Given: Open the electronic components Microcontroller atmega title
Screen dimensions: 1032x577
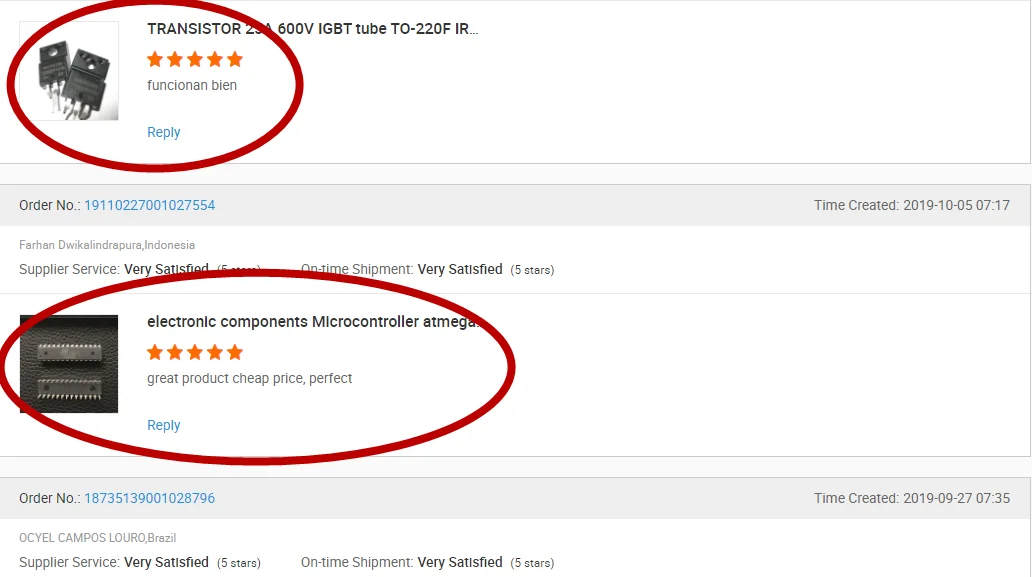Looking at the screenshot, I should click(313, 322).
